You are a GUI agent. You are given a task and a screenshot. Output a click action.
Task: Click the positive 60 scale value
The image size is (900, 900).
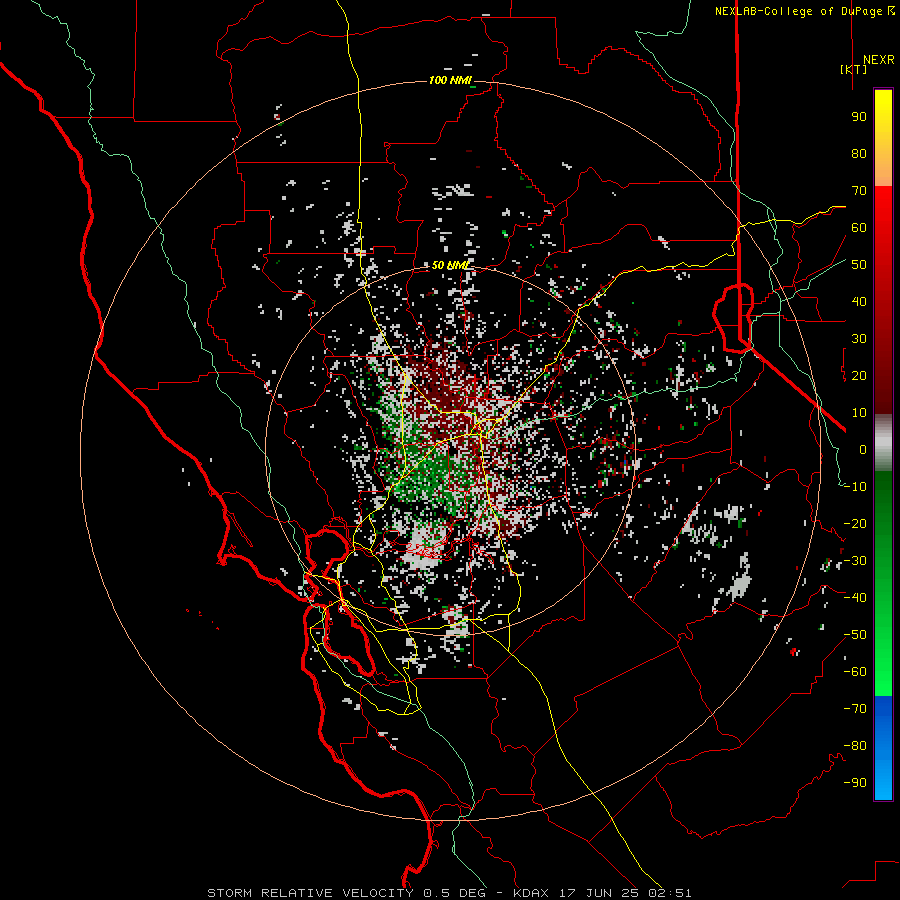(x=859, y=227)
